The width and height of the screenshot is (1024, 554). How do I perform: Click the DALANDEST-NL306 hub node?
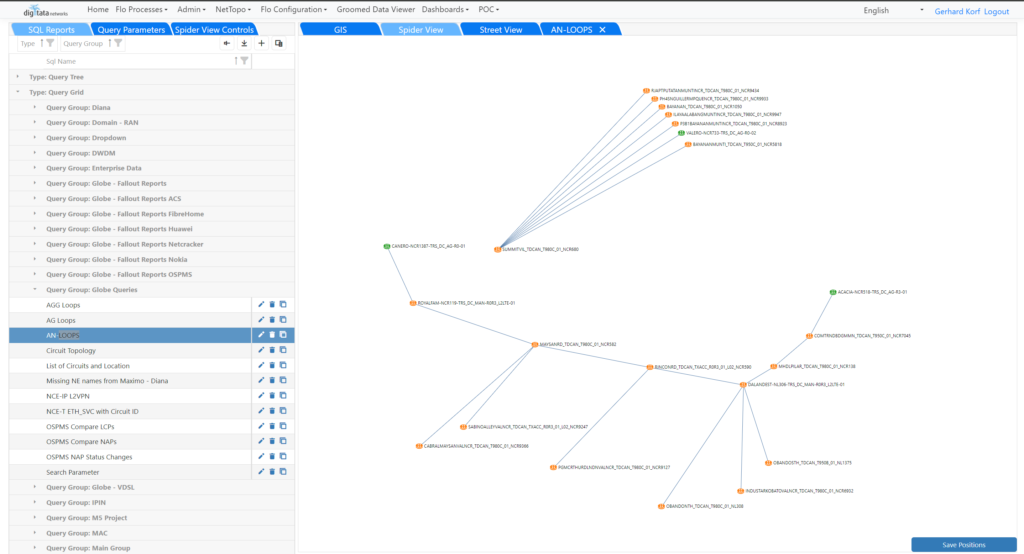coord(743,385)
